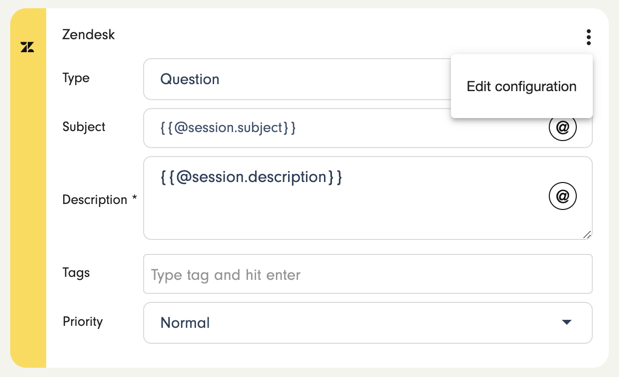Open the Type dropdown showing Question
This screenshot has width=619, height=377.
pos(297,79)
